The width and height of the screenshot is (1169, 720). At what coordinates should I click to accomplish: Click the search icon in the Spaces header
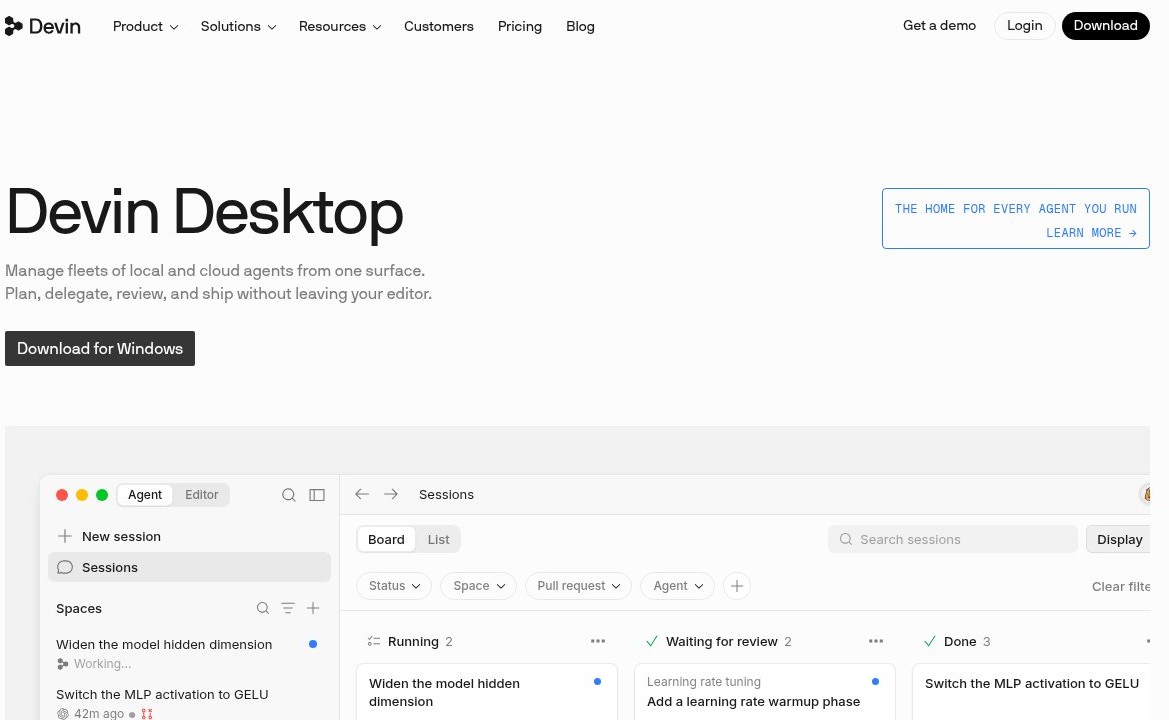pyautogui.click(x=262, y=608)
